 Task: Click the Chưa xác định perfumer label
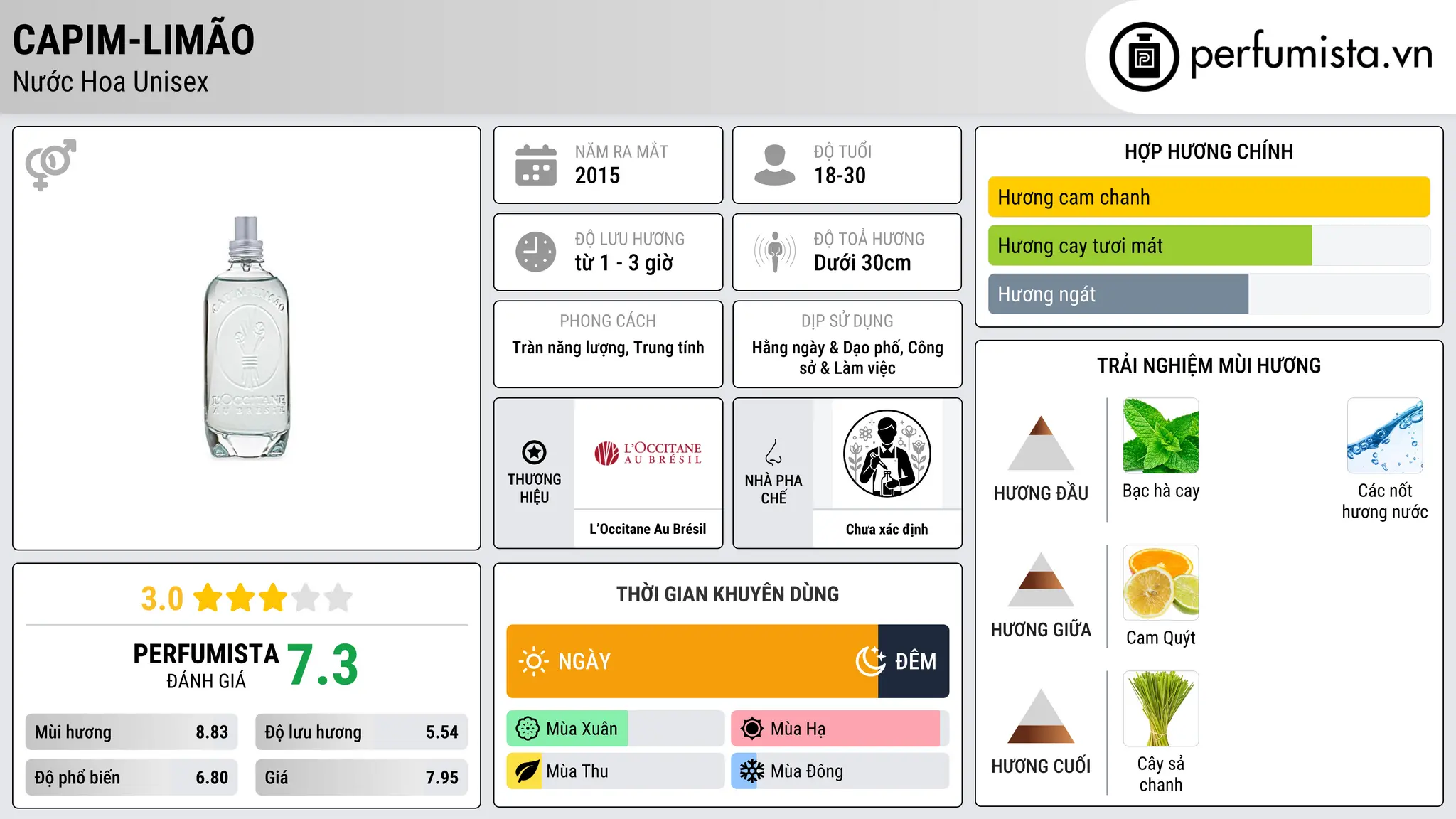[887, 529]
